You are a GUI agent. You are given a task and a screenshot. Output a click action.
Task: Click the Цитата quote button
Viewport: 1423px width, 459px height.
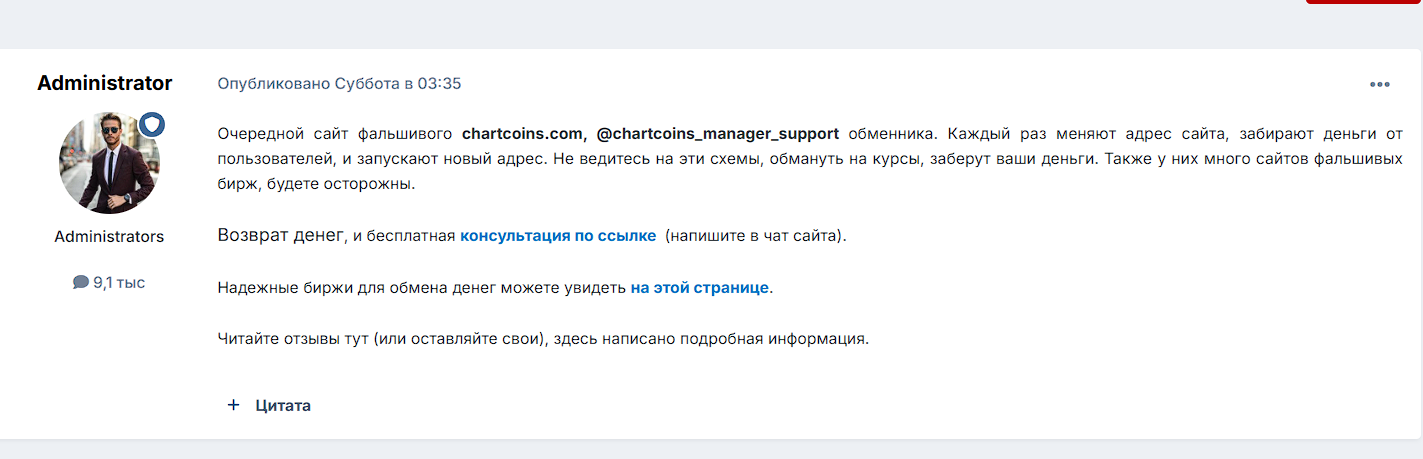pos(269,405)
